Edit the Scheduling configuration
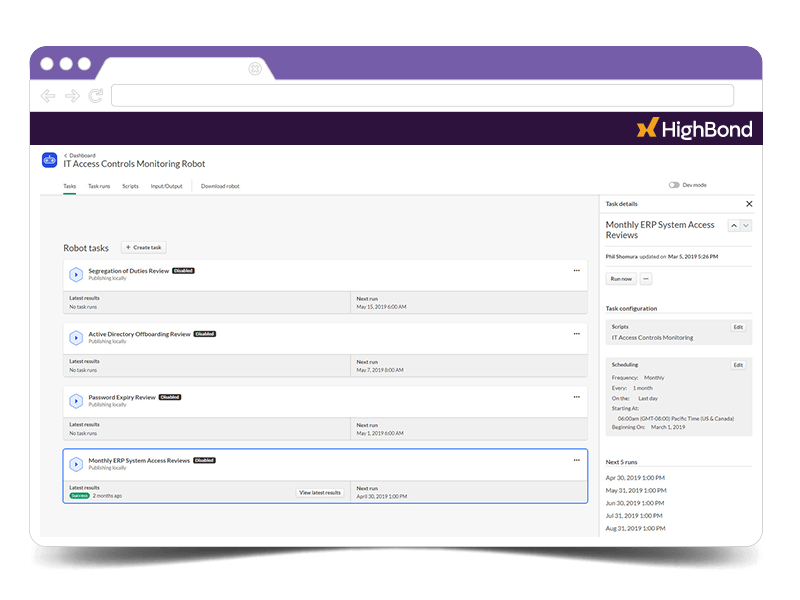Image resolution: width=800 pixels, height=600 pixels. (738, 365)
